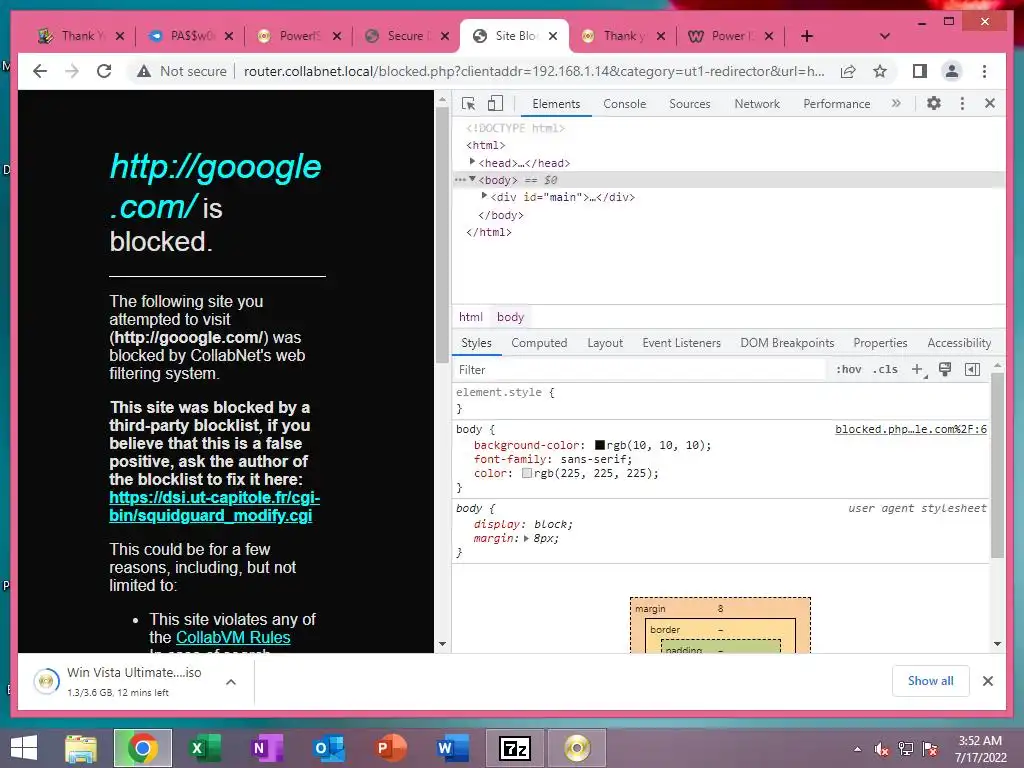Click the styles pane scrollbar thumb
This screenshot has width=1024, height=768.
coord(997,465)
